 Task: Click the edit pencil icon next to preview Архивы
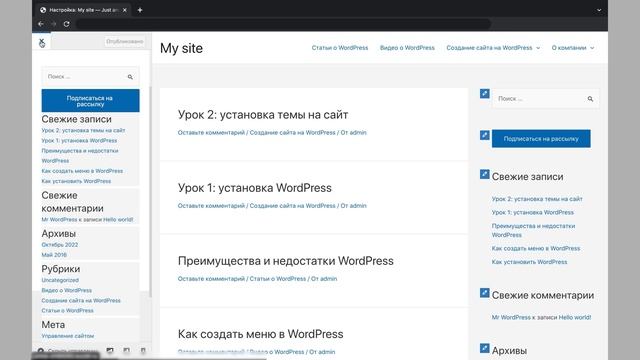(x=484, y=348)
